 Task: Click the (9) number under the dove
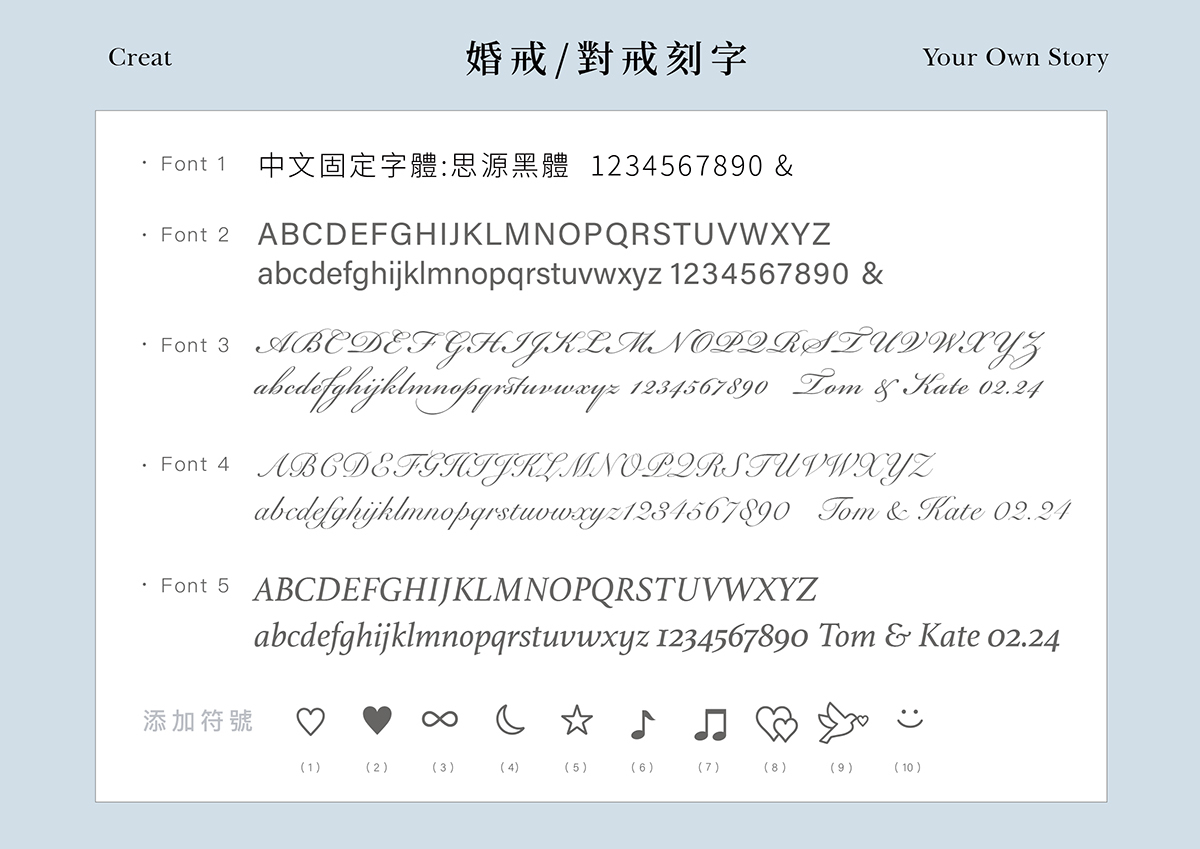point(842,767)
